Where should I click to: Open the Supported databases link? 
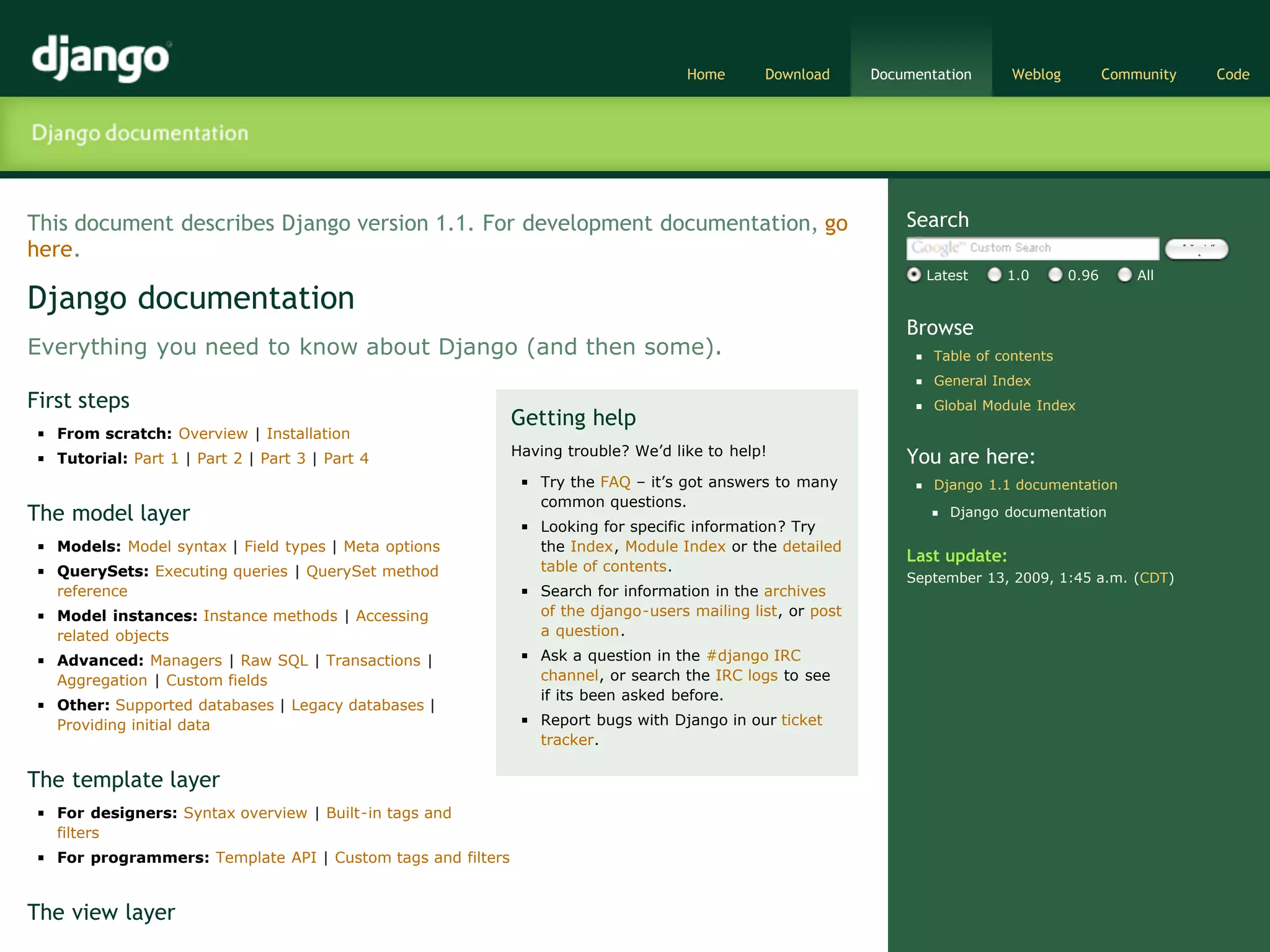(195, 705)
